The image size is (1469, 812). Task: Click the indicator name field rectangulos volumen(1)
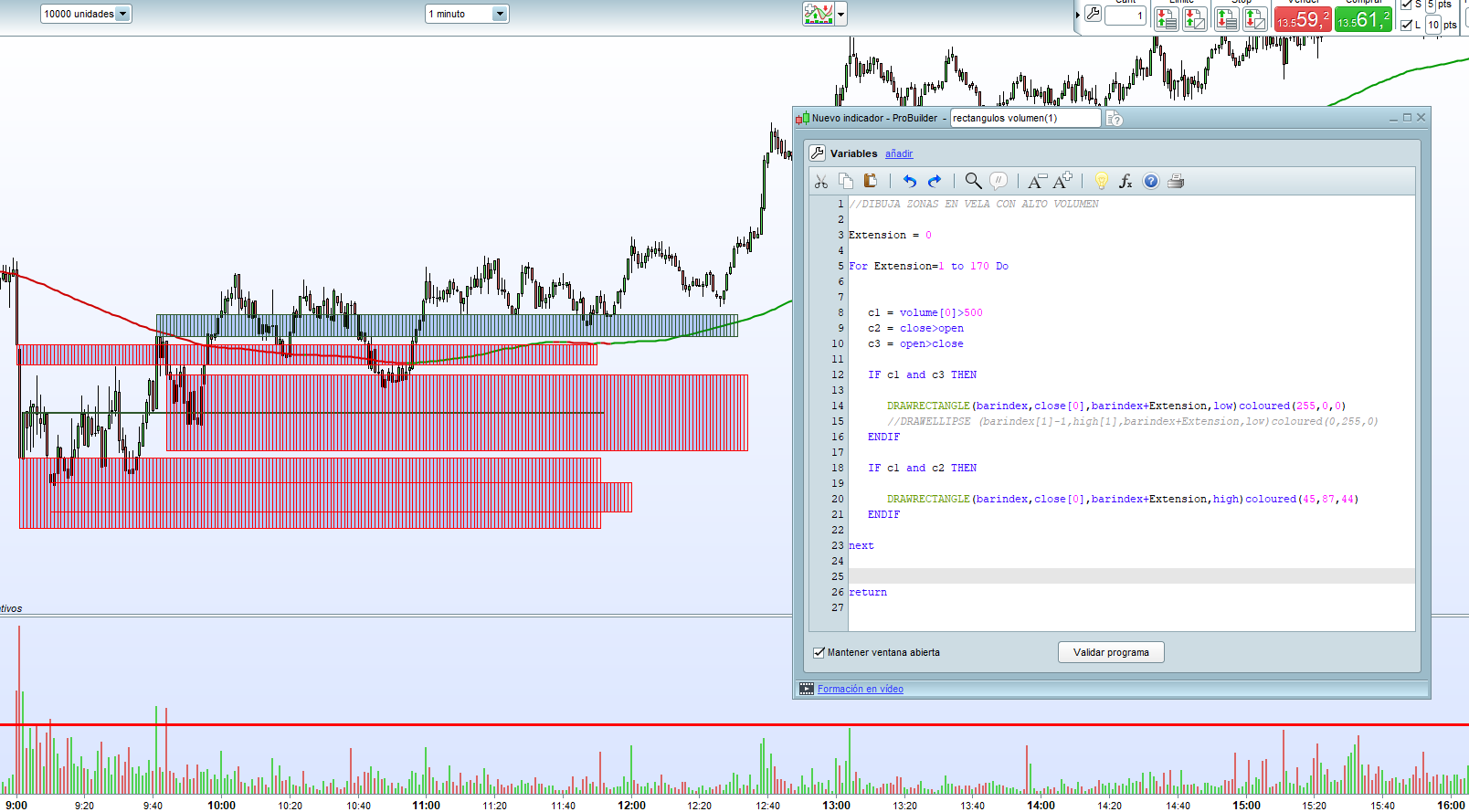tap(1025, 118)
